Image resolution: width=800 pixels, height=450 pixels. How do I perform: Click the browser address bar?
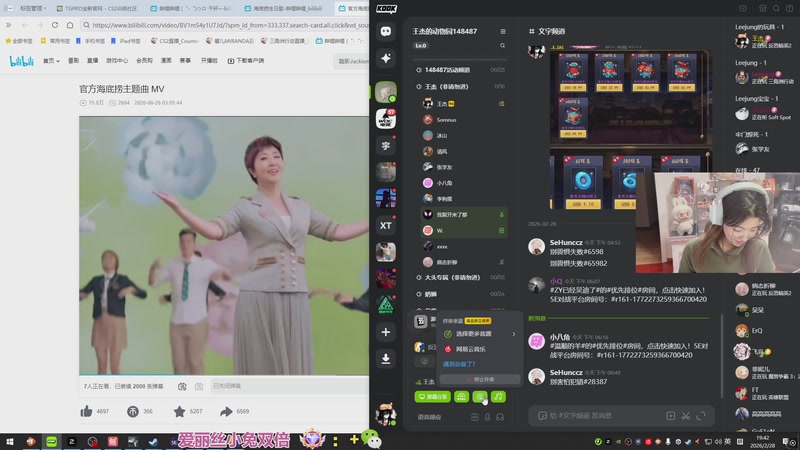pos(227,24)
